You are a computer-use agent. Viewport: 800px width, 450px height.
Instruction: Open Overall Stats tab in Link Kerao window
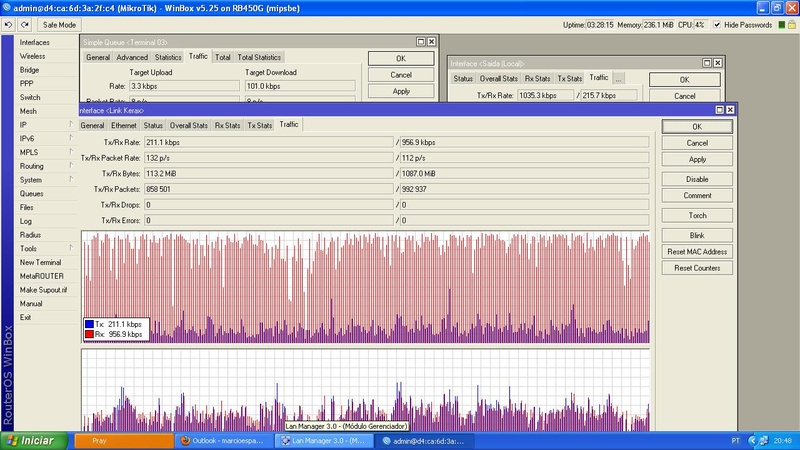coord(189,125)
